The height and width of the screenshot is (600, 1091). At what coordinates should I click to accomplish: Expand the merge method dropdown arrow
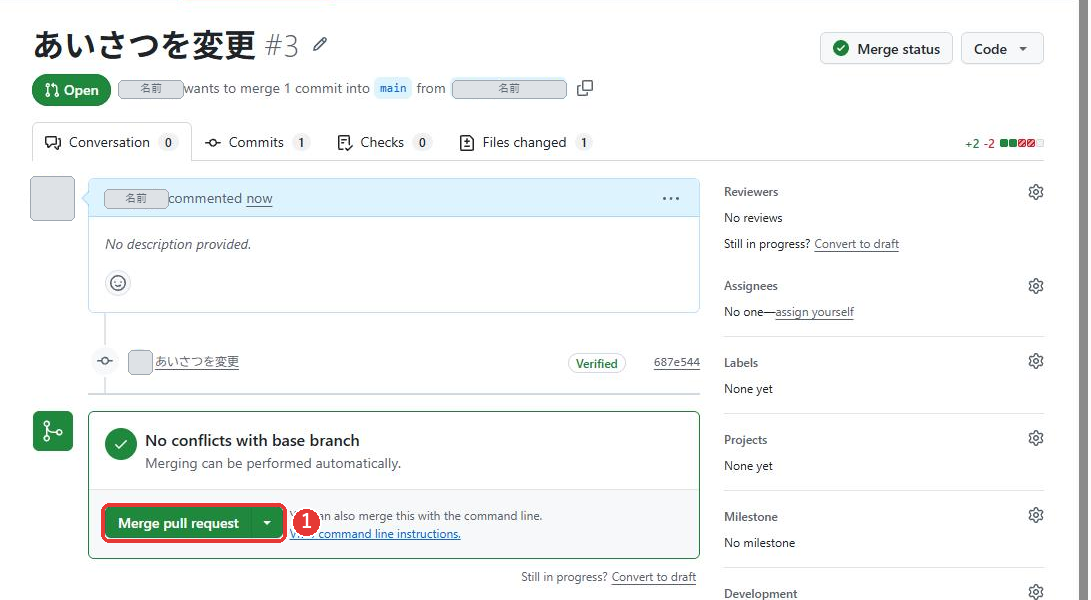[x=267, y=523]
